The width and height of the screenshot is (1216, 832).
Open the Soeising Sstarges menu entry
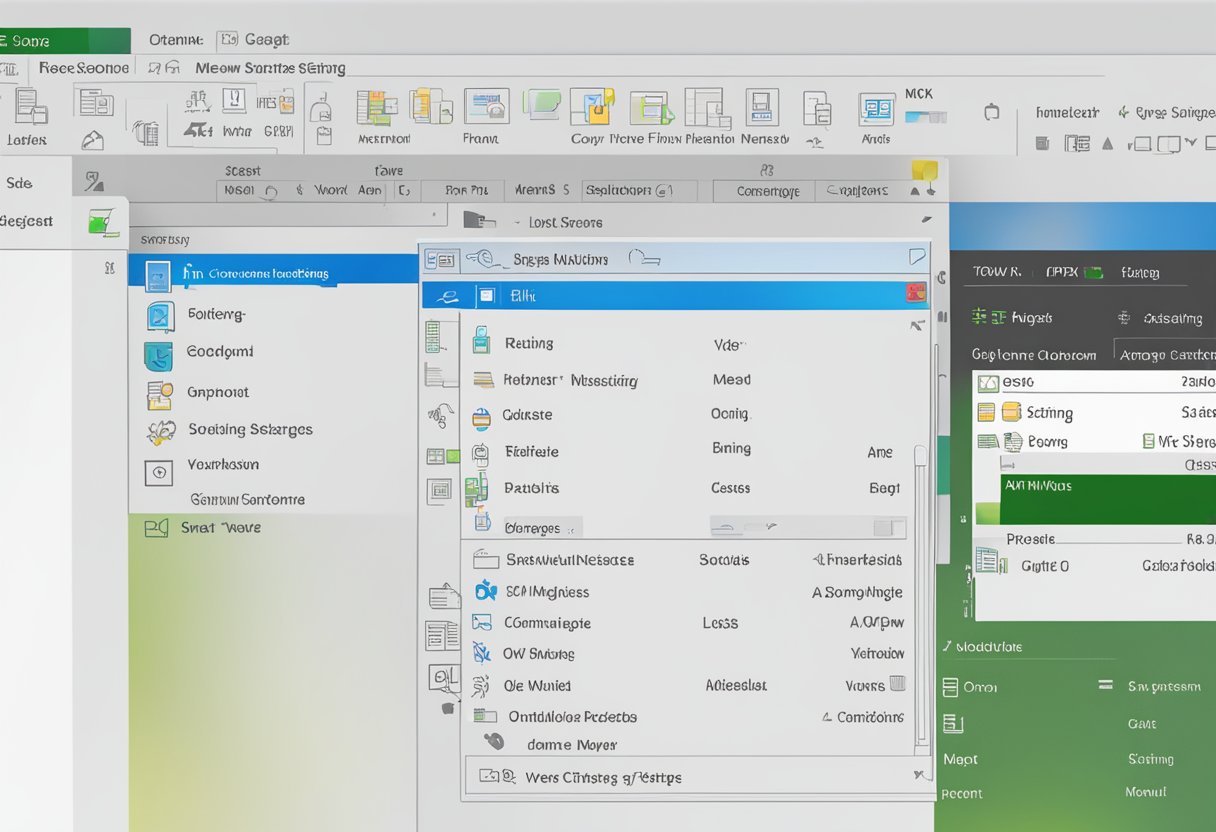click(x=249, y=429)
